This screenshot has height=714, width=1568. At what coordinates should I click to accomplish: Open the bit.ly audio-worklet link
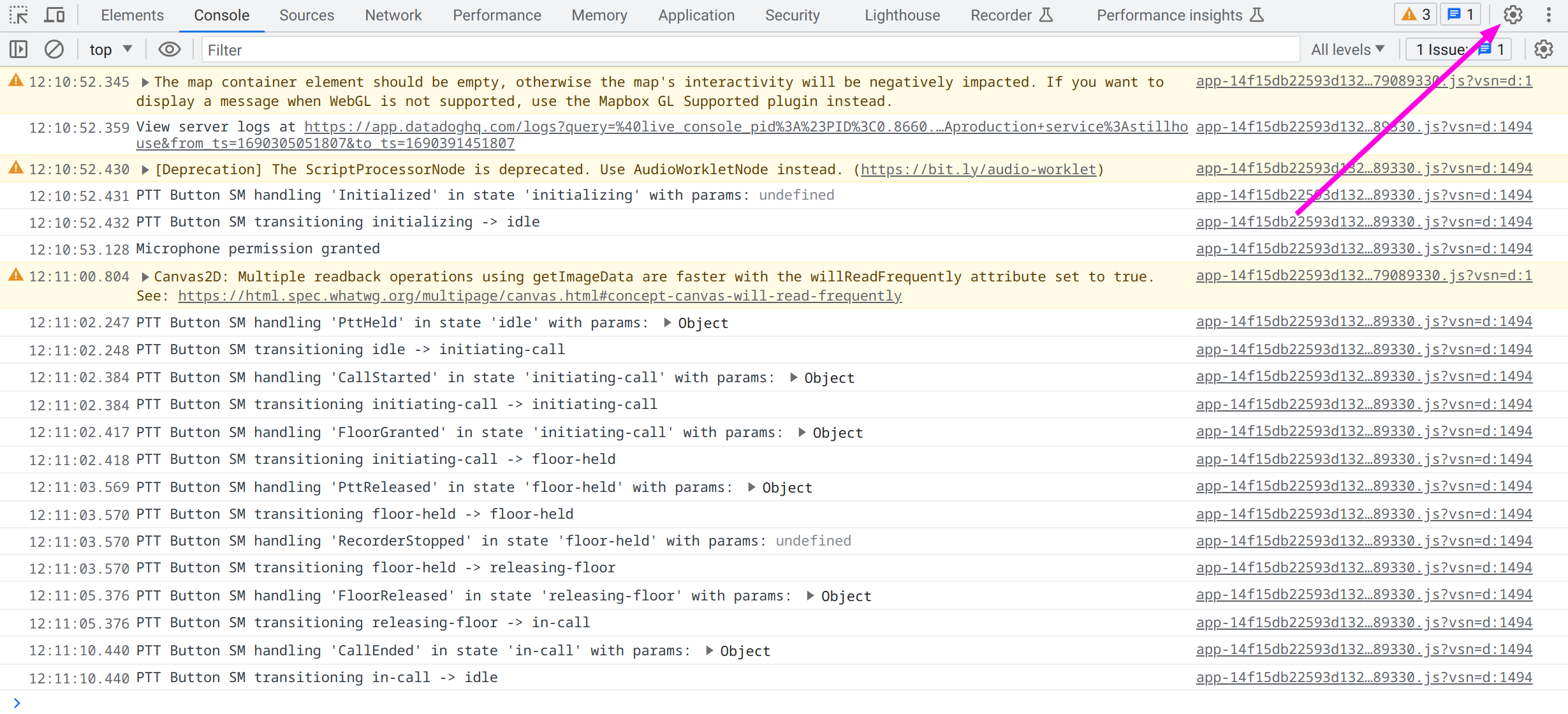[978, 169]
